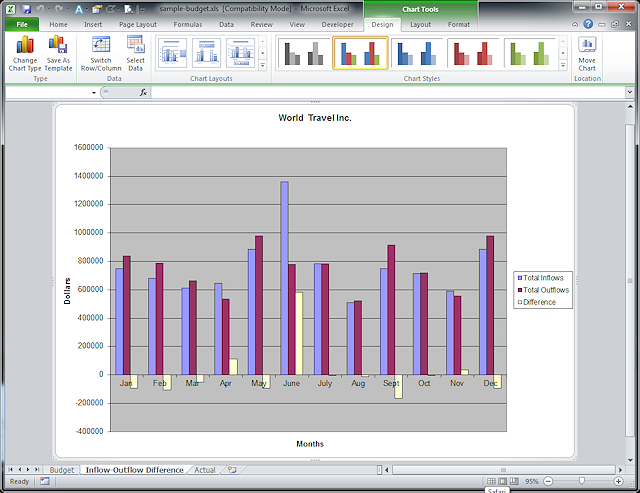Image resolution: width=640 pixels, height=493 pixels.
Task: Click the Excel application icon
Action: click(x=11, y=9)
